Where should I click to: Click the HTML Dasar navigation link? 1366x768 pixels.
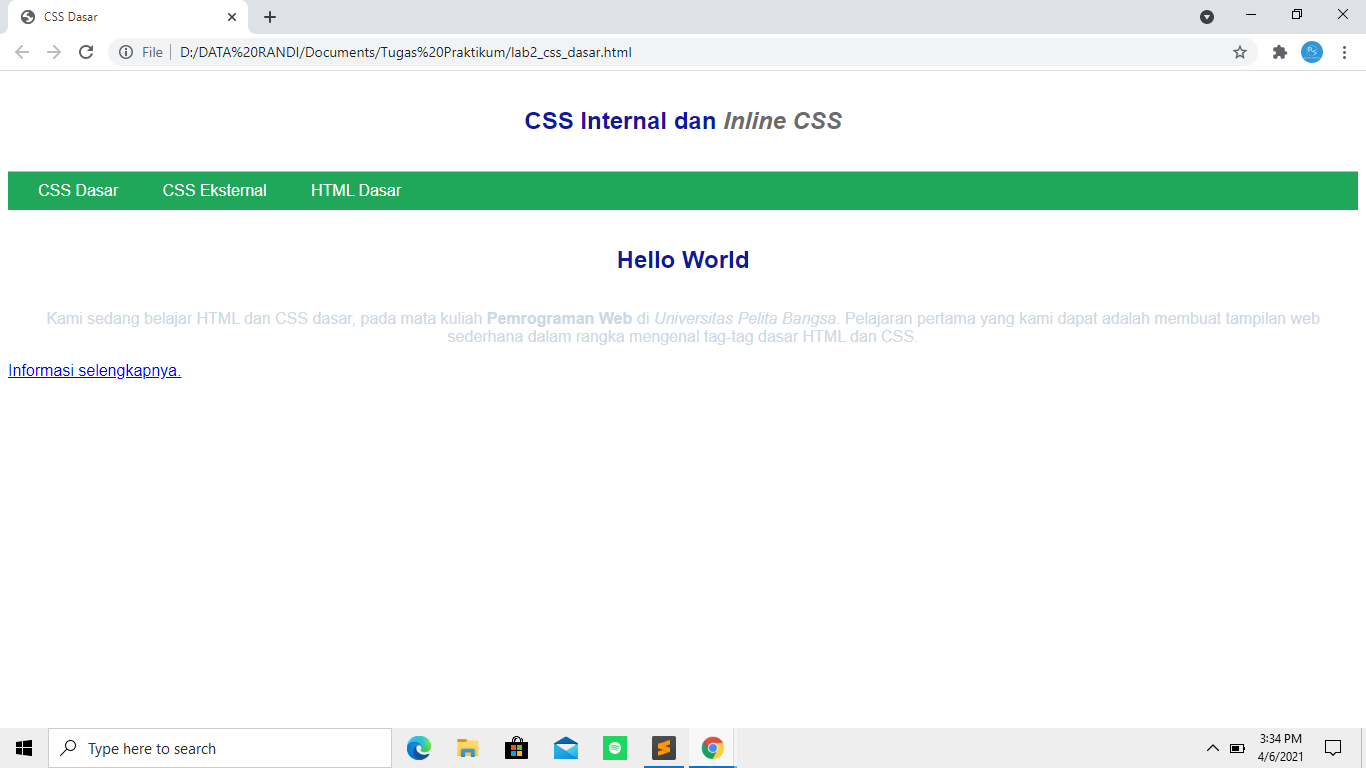355,190
